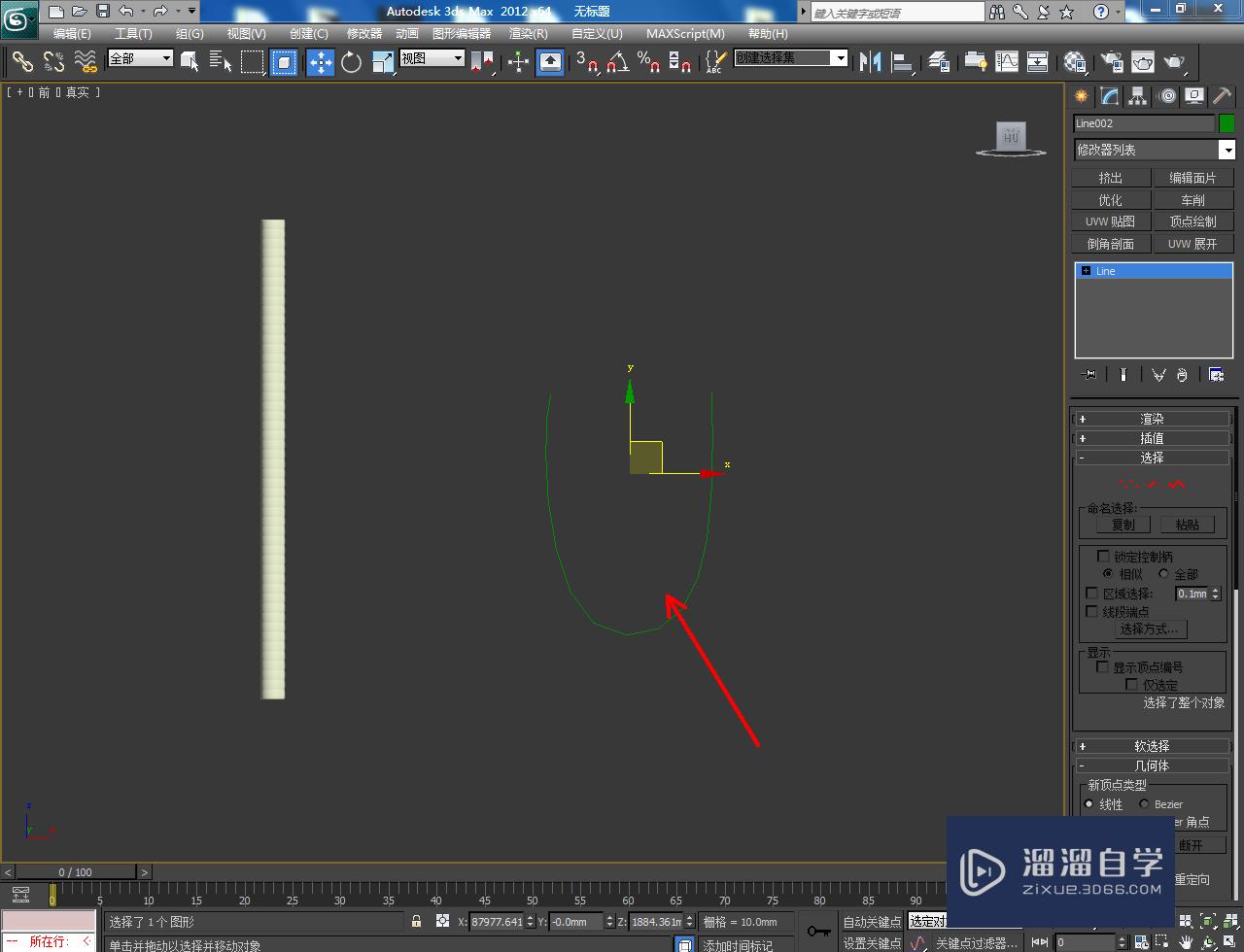Select the 相似 radio button
1244x952 pixels.
pyautogui.click(x=1108, y=574)
